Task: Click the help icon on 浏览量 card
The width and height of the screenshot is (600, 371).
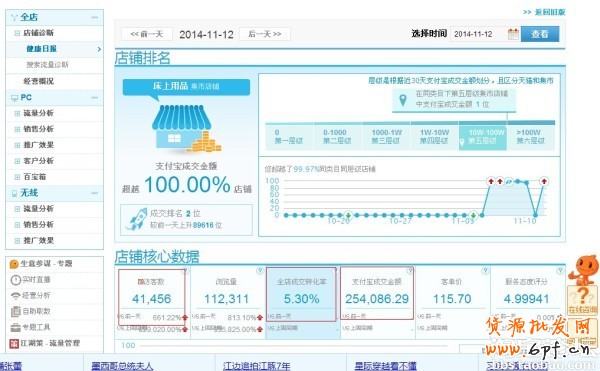Action: point(260,271)
